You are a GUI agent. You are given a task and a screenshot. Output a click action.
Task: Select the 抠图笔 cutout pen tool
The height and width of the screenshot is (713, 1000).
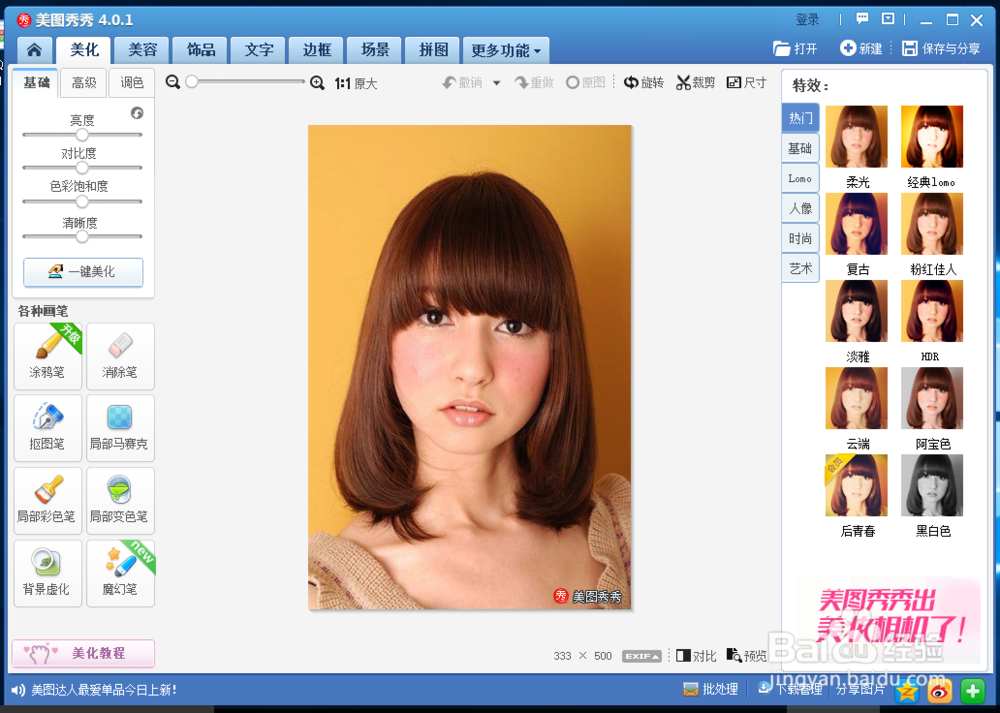(x=48, y=428)
